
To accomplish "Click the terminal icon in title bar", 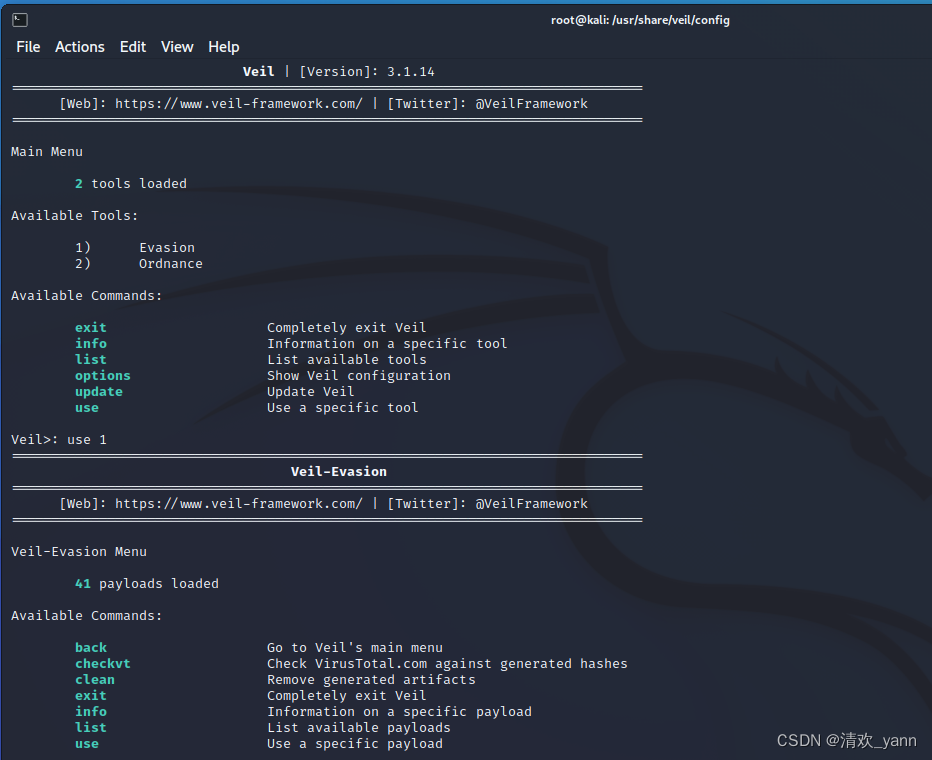I will pos(20,20).
